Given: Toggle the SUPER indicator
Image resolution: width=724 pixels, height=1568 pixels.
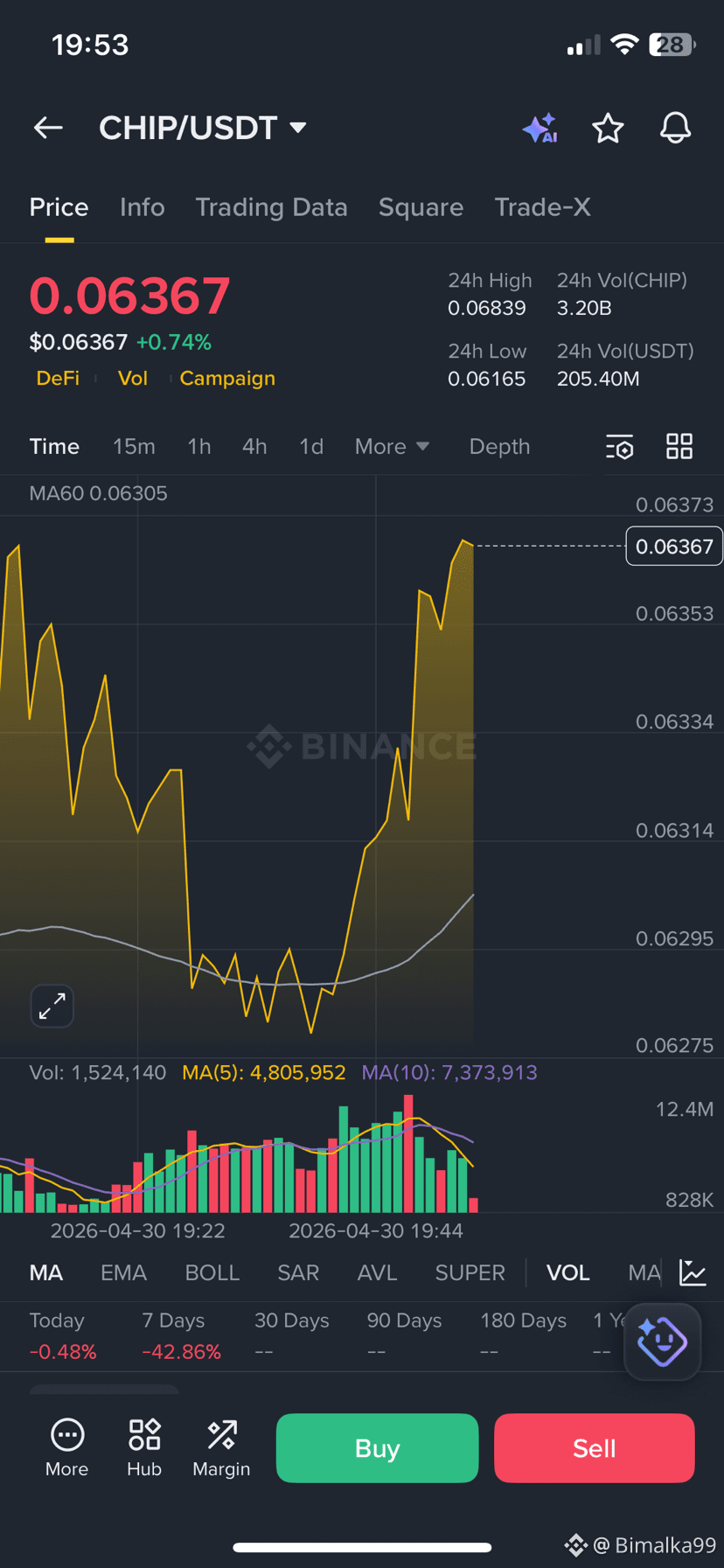Looking at the screenshot, I should (x=470, y=1272).
